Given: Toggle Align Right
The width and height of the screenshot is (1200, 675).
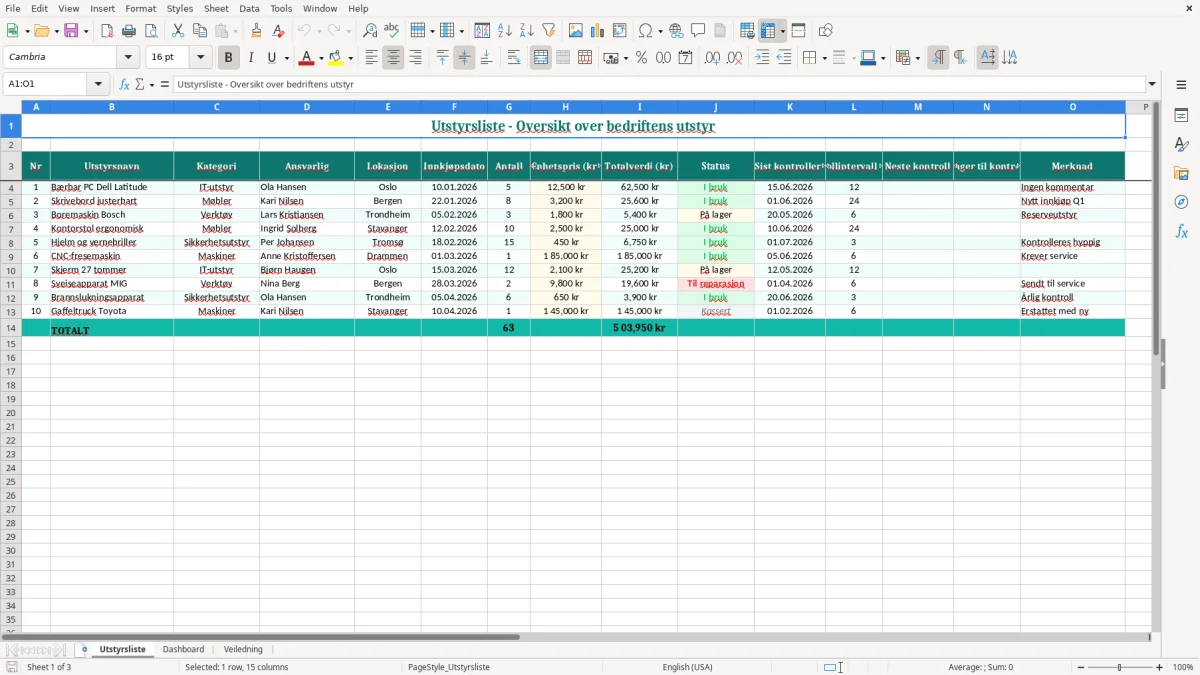Looking at the screenshot, I should point(415,58).
